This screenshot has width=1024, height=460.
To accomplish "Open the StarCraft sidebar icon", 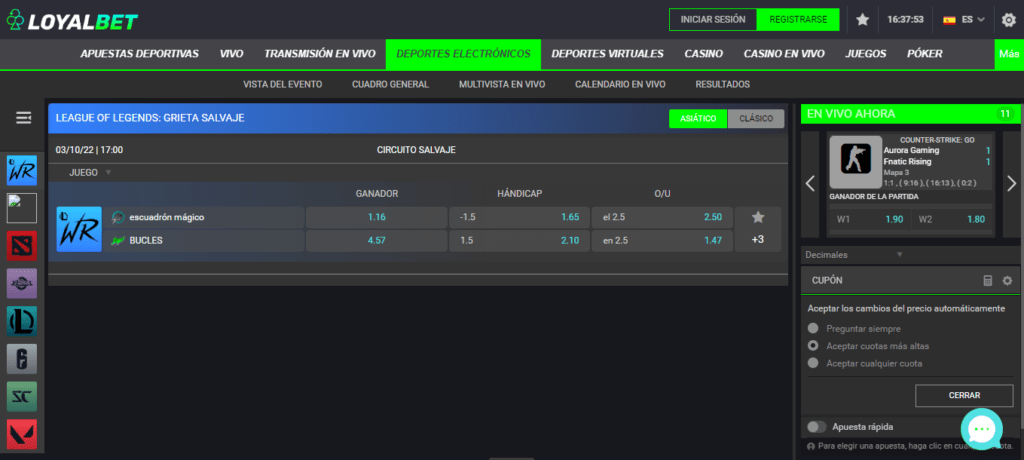I will click(22, 397).
